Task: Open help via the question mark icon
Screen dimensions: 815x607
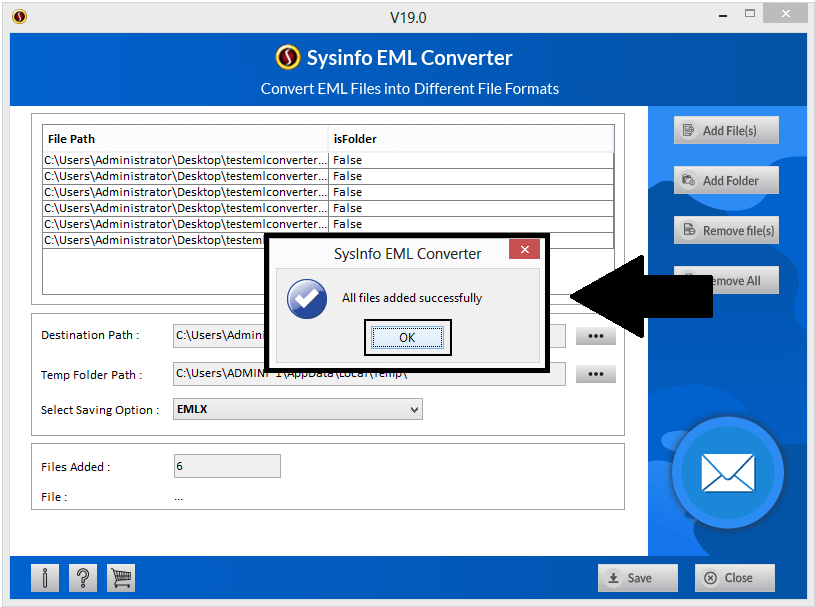Action: (83, 578)
